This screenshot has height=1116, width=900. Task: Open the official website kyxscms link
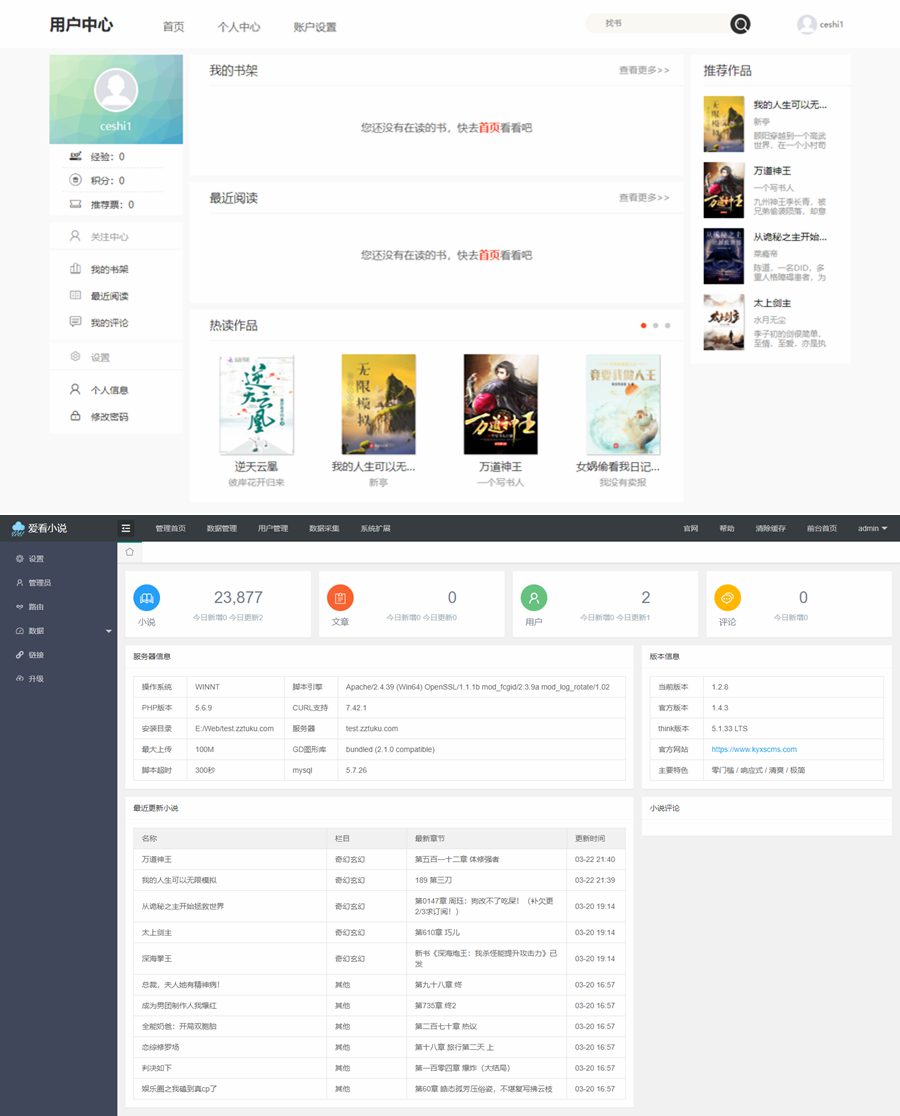pyautogui.click(x=754, y=749)
